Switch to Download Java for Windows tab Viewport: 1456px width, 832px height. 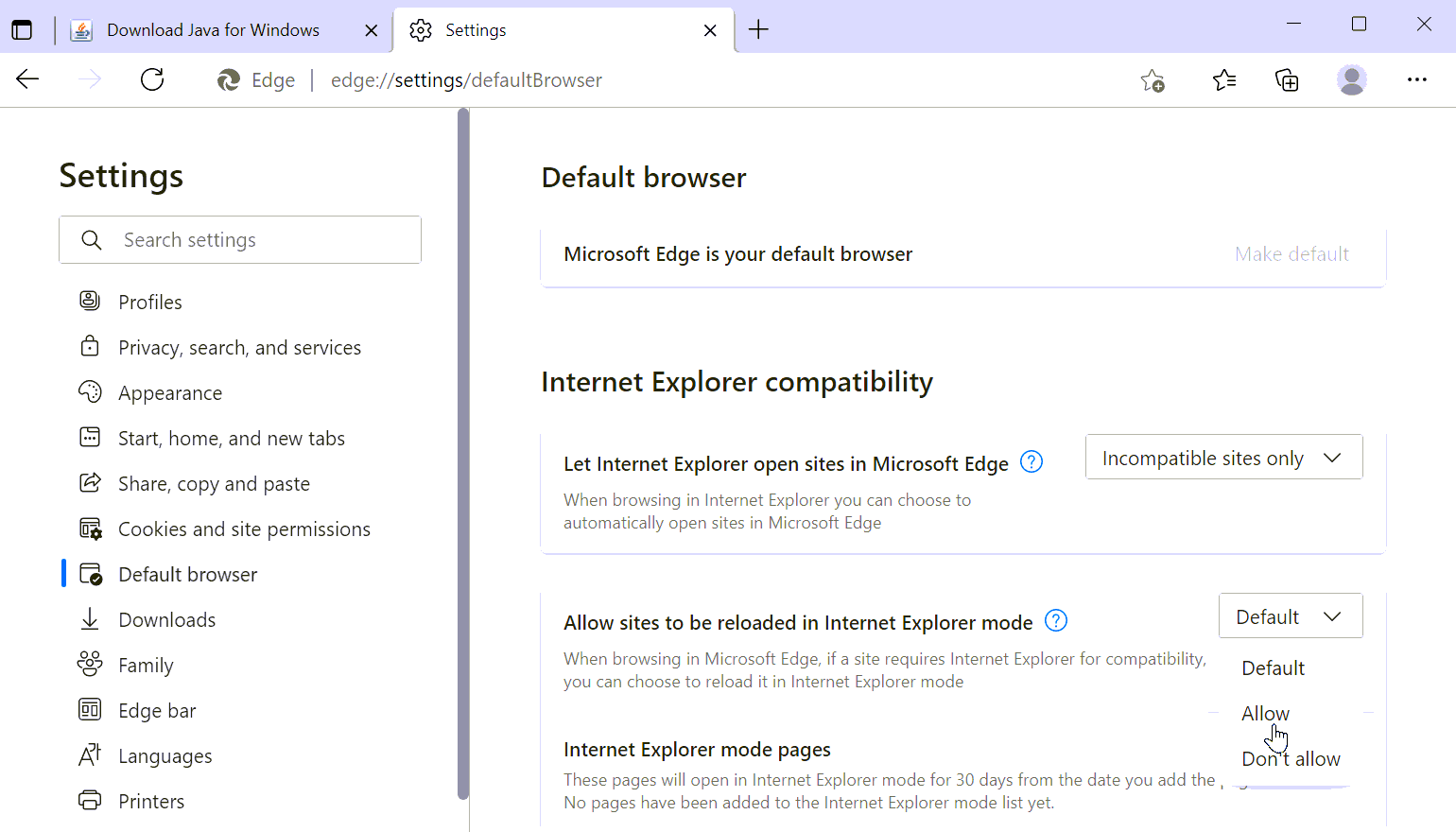click(213, 30)
